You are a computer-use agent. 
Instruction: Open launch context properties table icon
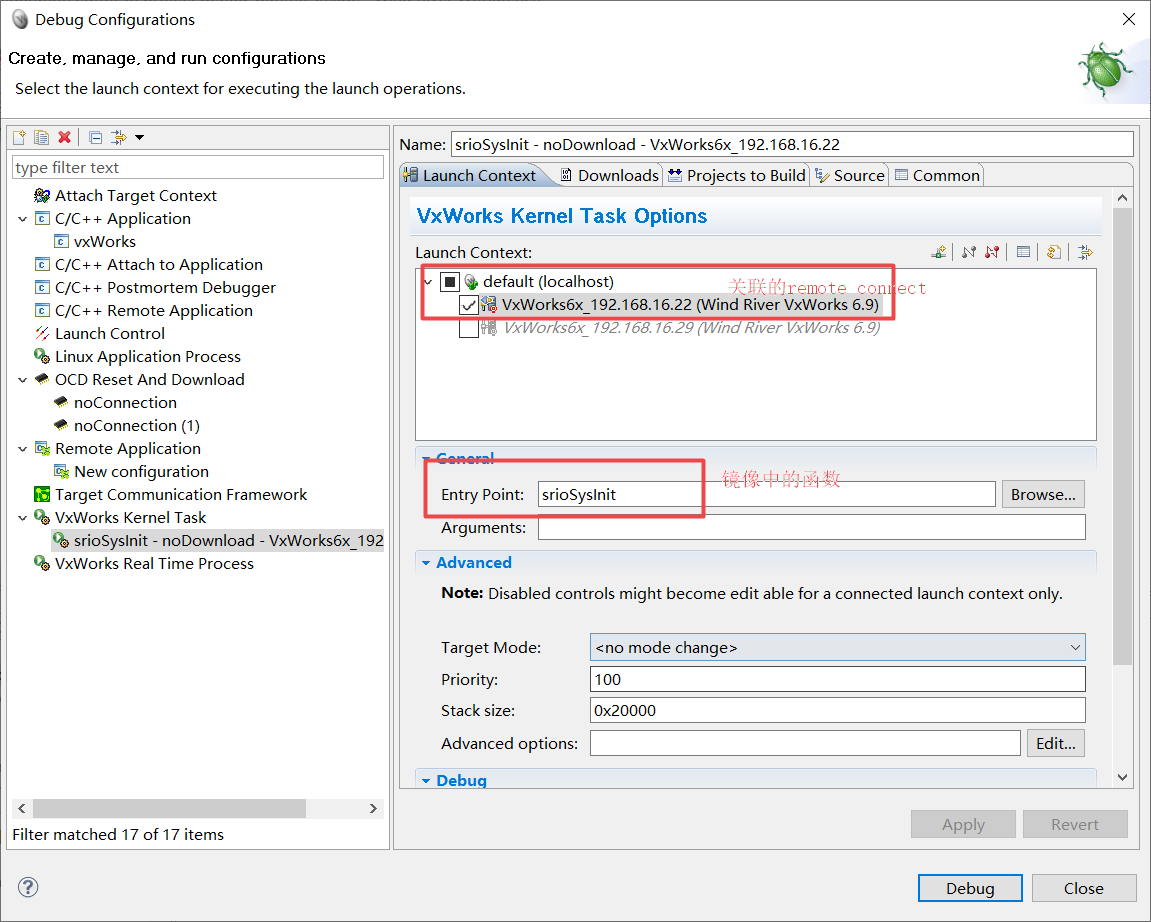(1023, 252)
